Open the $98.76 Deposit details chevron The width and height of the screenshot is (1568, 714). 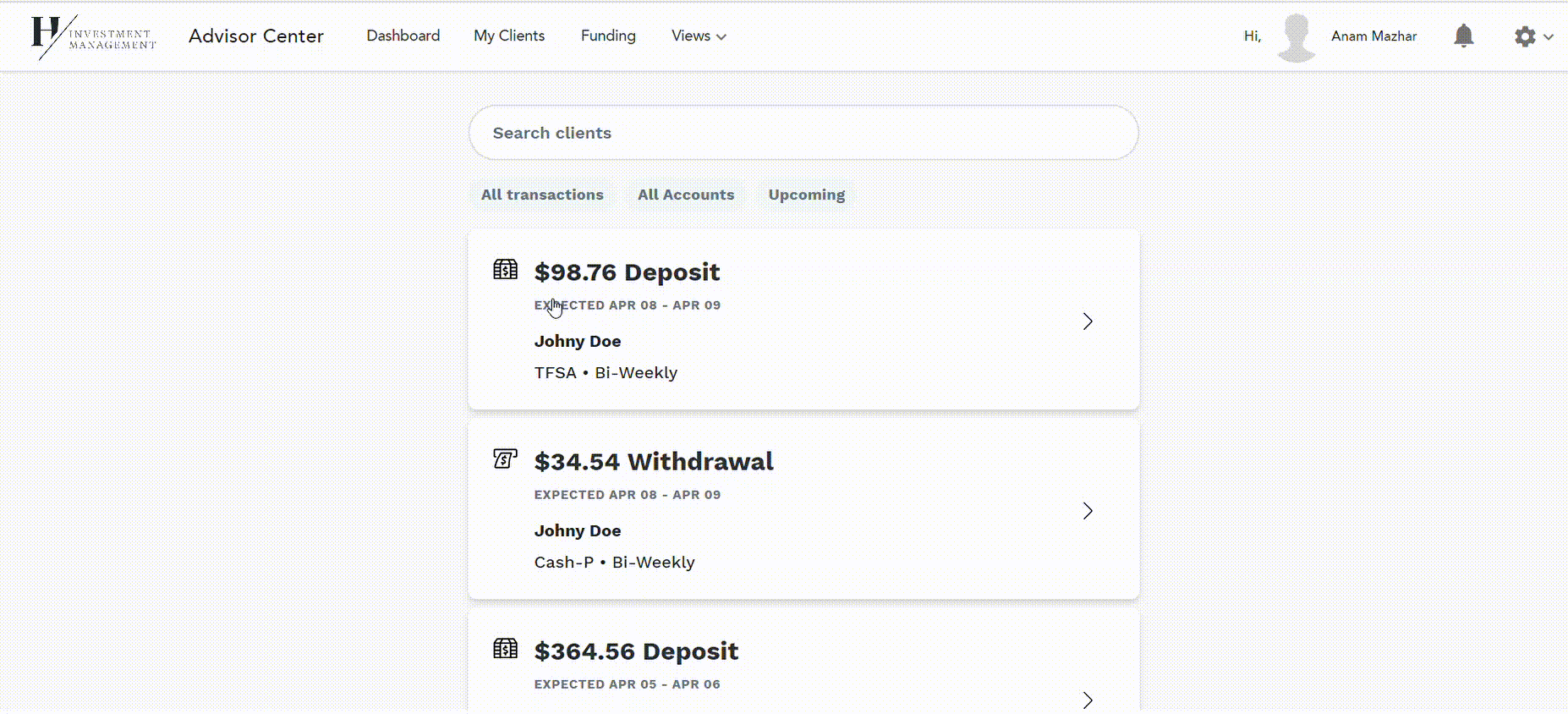tap(1088, 321)
